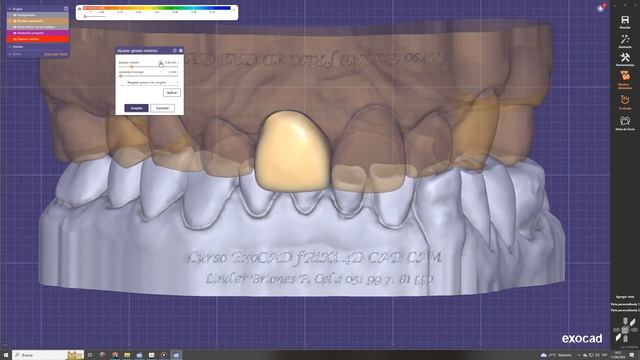
Task: Click the Aceptar button
Action: 136,108
